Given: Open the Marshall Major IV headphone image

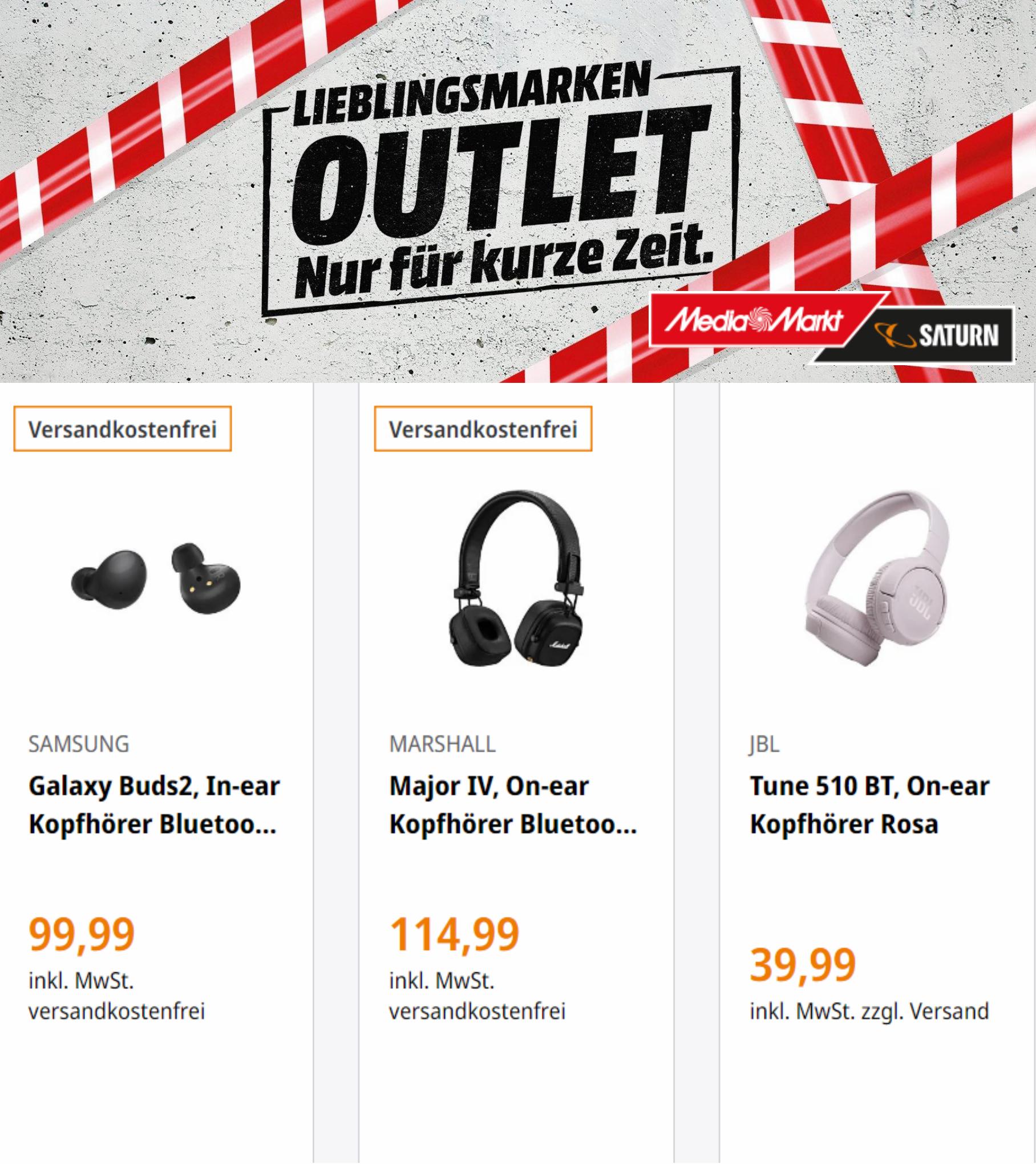Looking at the screenshot, I should (516, 578).
